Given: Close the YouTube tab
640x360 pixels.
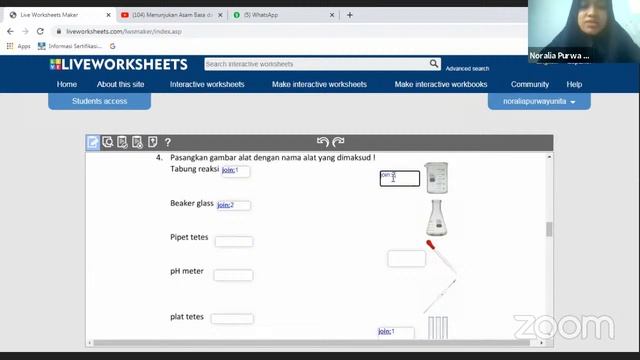Looking at the screenshot, I should tap(220, 15).
